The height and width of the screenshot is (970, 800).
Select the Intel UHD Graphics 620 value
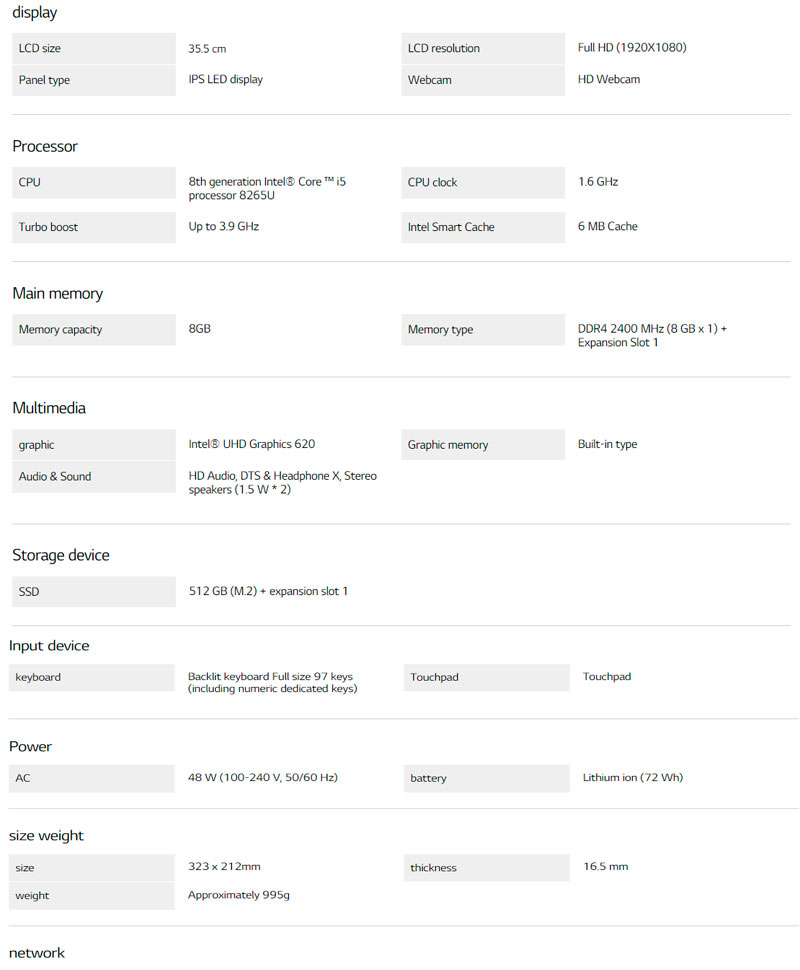click(x=252, y=444)
